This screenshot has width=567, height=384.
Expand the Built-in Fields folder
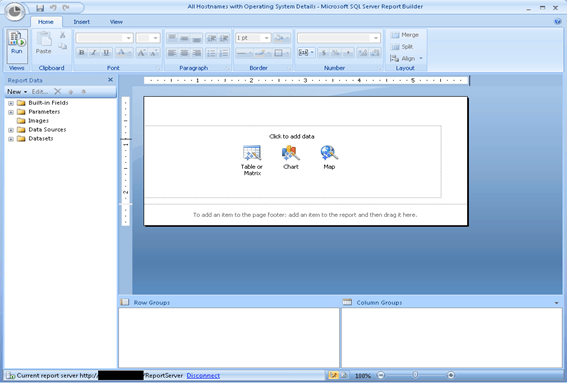[11, 103]
